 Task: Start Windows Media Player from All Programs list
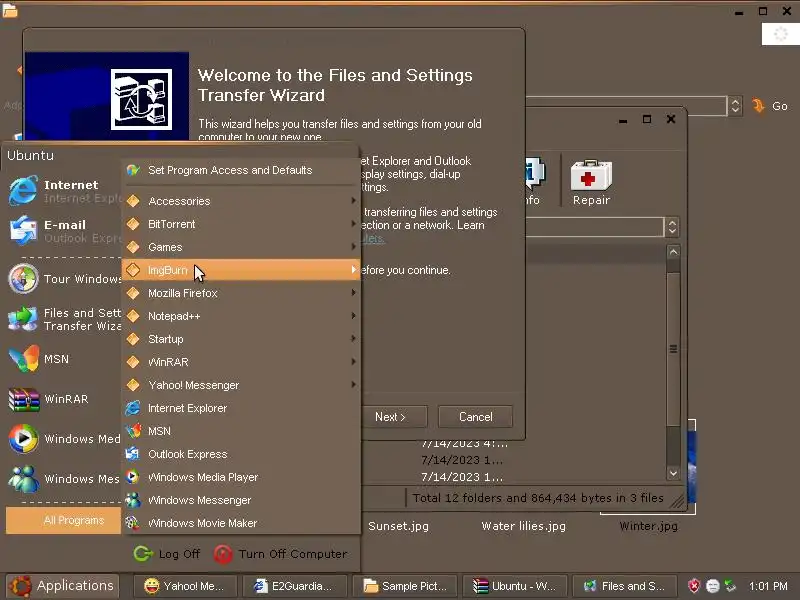[x=240, y=477]
